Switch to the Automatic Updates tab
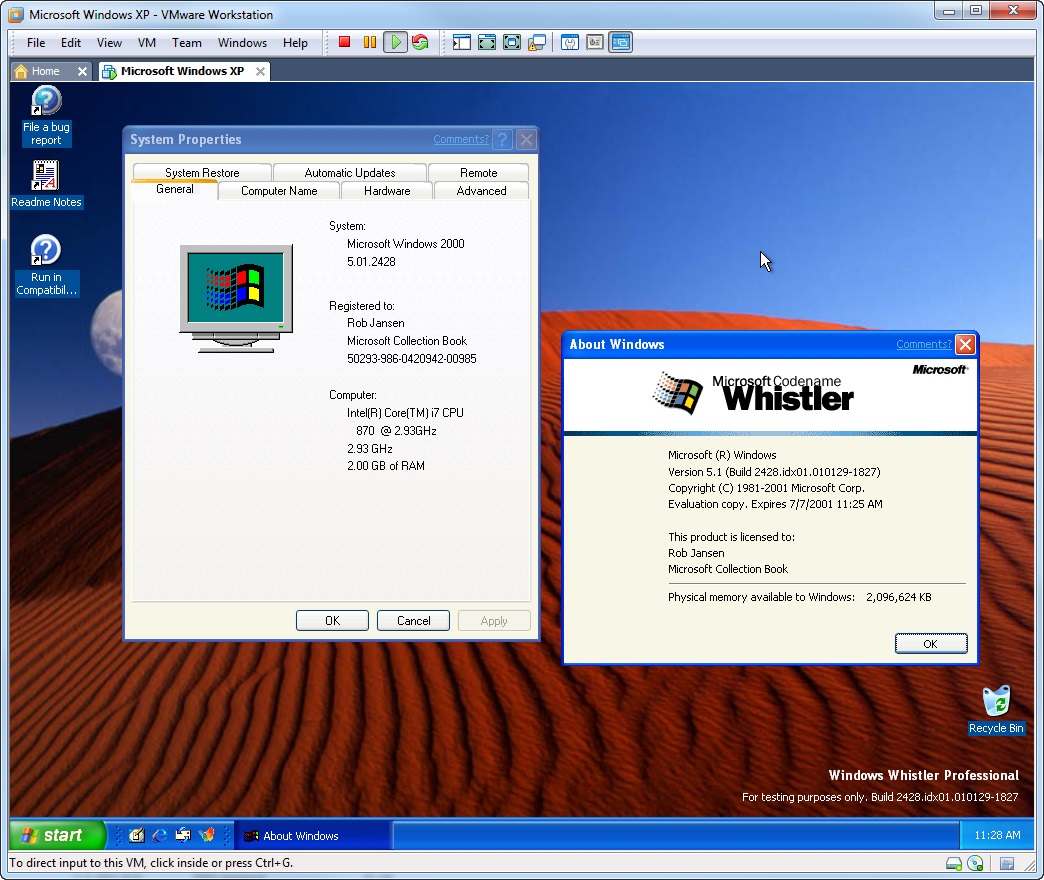Viewport: 1044px width, 880px height. (x=350, y=172)
